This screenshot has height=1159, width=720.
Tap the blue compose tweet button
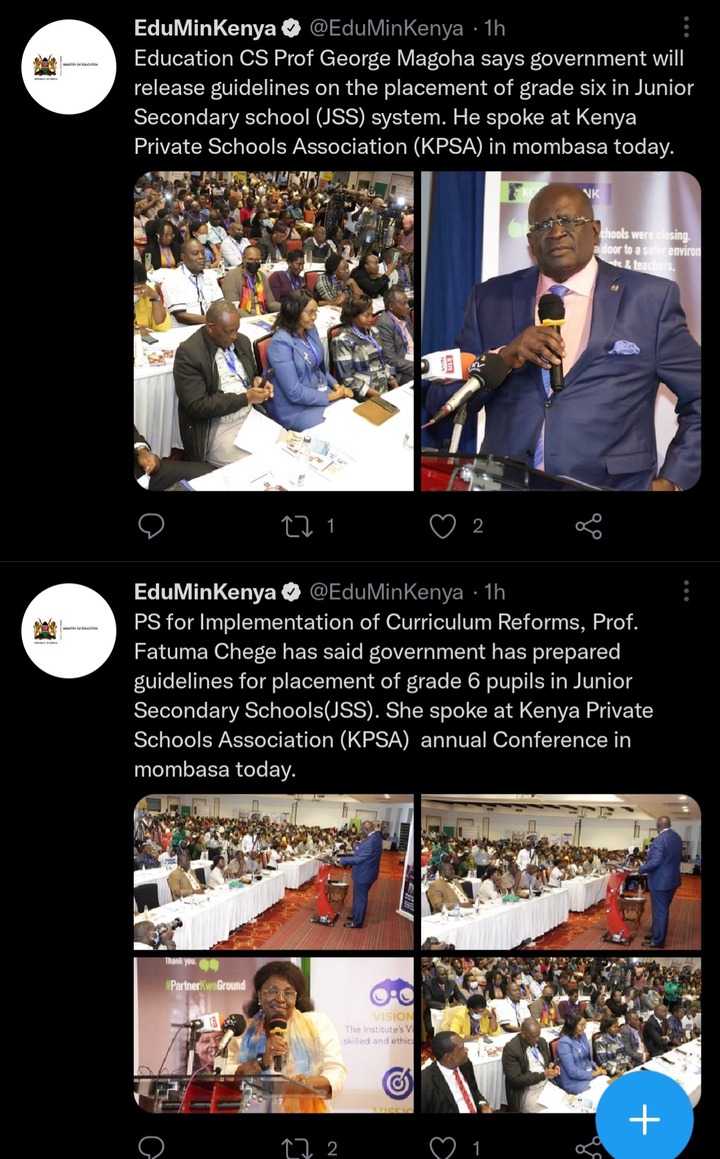pos(644,1119)
